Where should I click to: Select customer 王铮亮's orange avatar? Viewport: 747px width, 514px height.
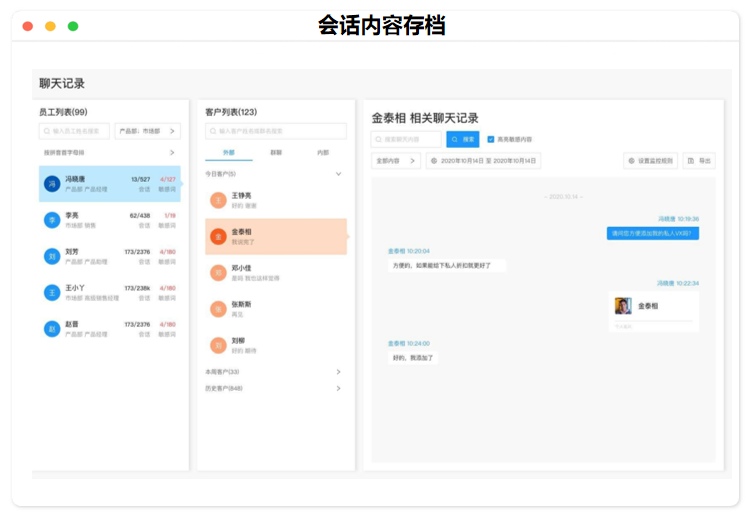point(218,200)
